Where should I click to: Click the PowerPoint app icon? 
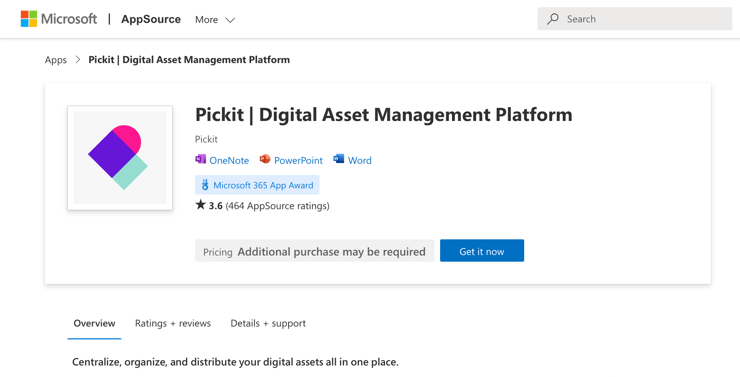(265, 159)
